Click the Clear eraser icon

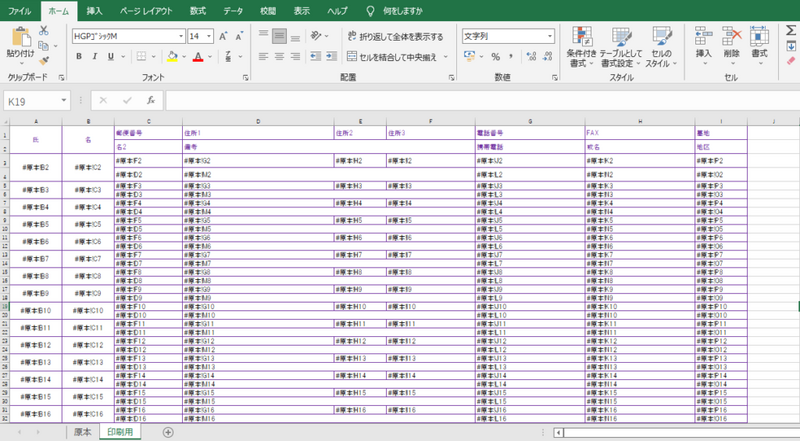pyautogui.click(x=791, y=61)
